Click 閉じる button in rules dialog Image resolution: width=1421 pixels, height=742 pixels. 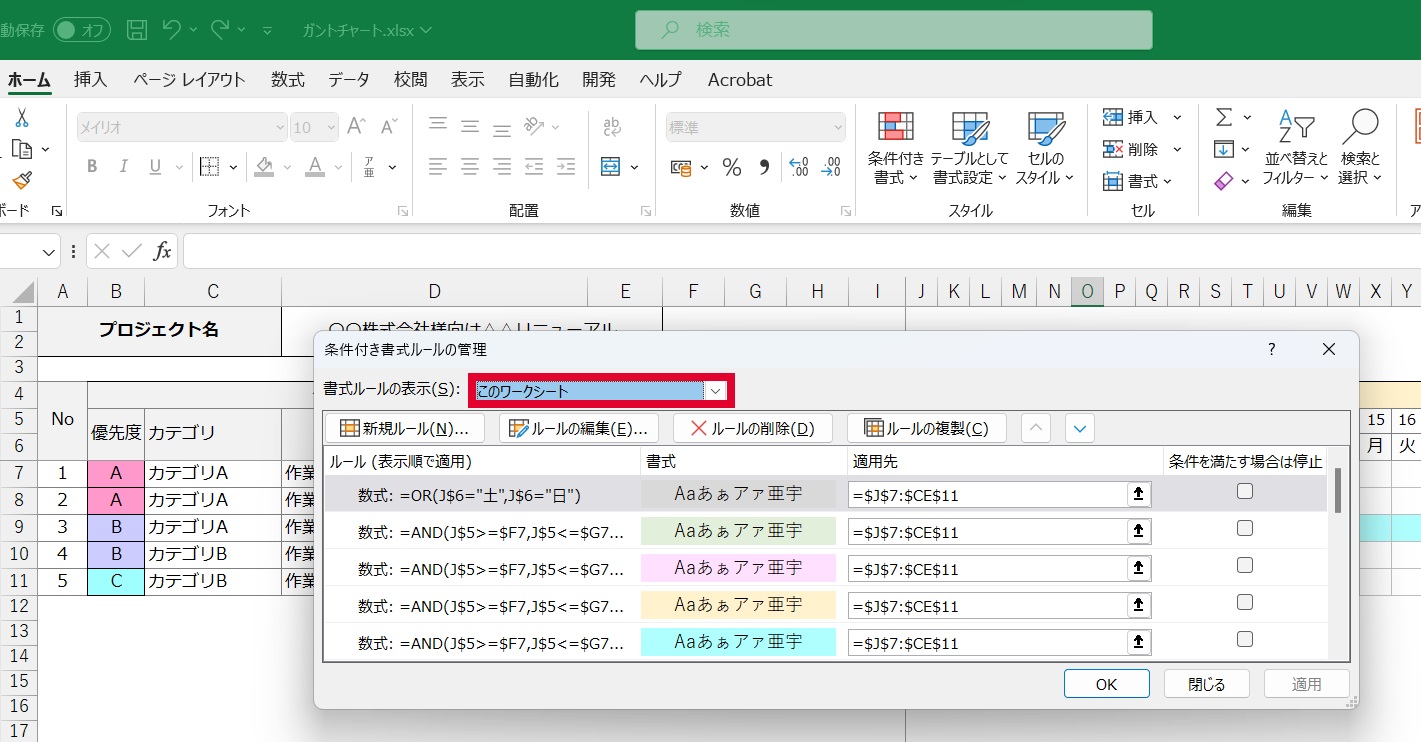1206,684
